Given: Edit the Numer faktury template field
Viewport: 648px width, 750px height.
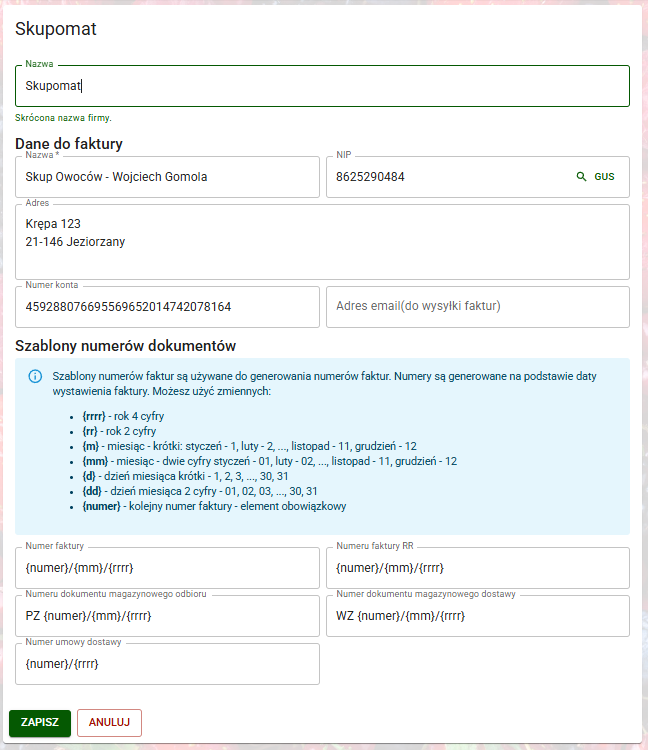Looking at the screenshot, I should tap(167, 568).
